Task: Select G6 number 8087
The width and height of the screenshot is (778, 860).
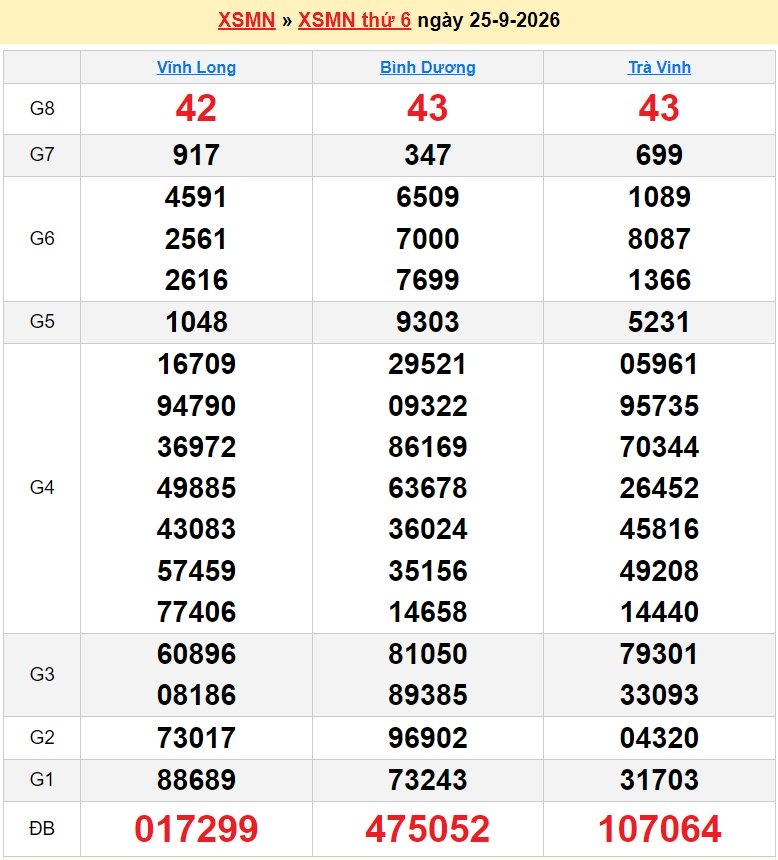Action: click(x=659, y=239)
